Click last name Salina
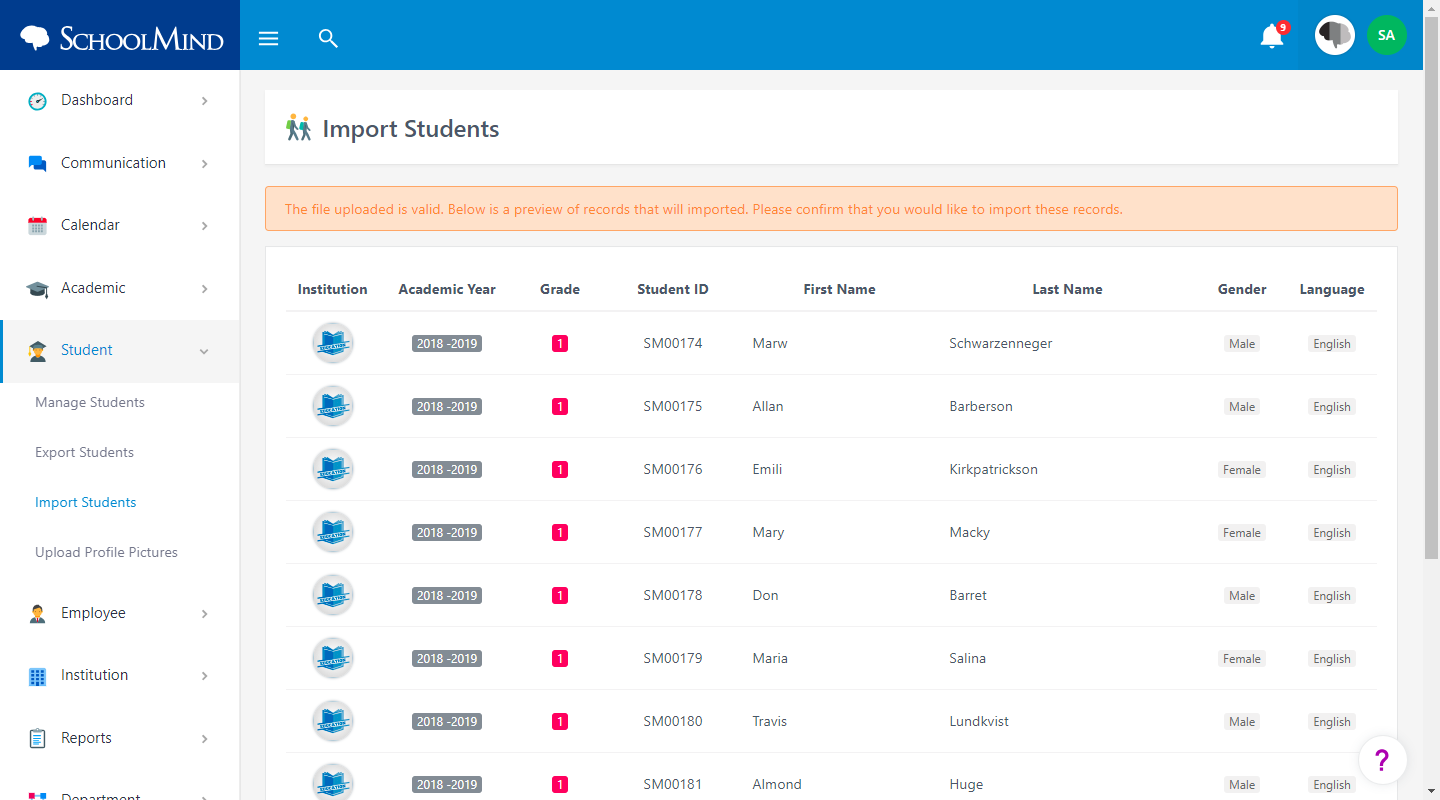This screenshot has width=1440, height=800. coord(968,658)
